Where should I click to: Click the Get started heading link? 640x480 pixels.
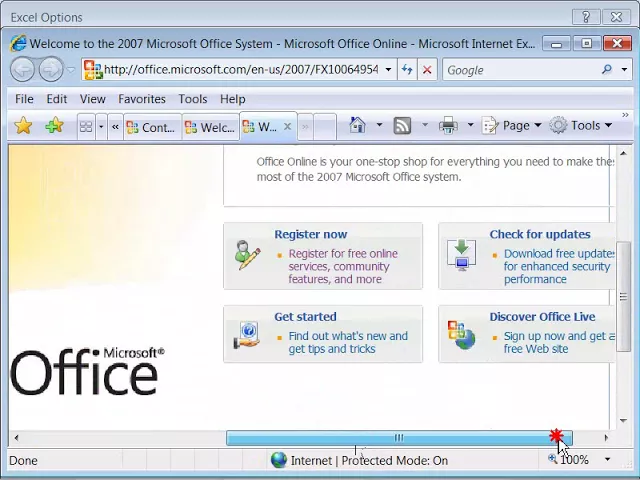(305, 317)
